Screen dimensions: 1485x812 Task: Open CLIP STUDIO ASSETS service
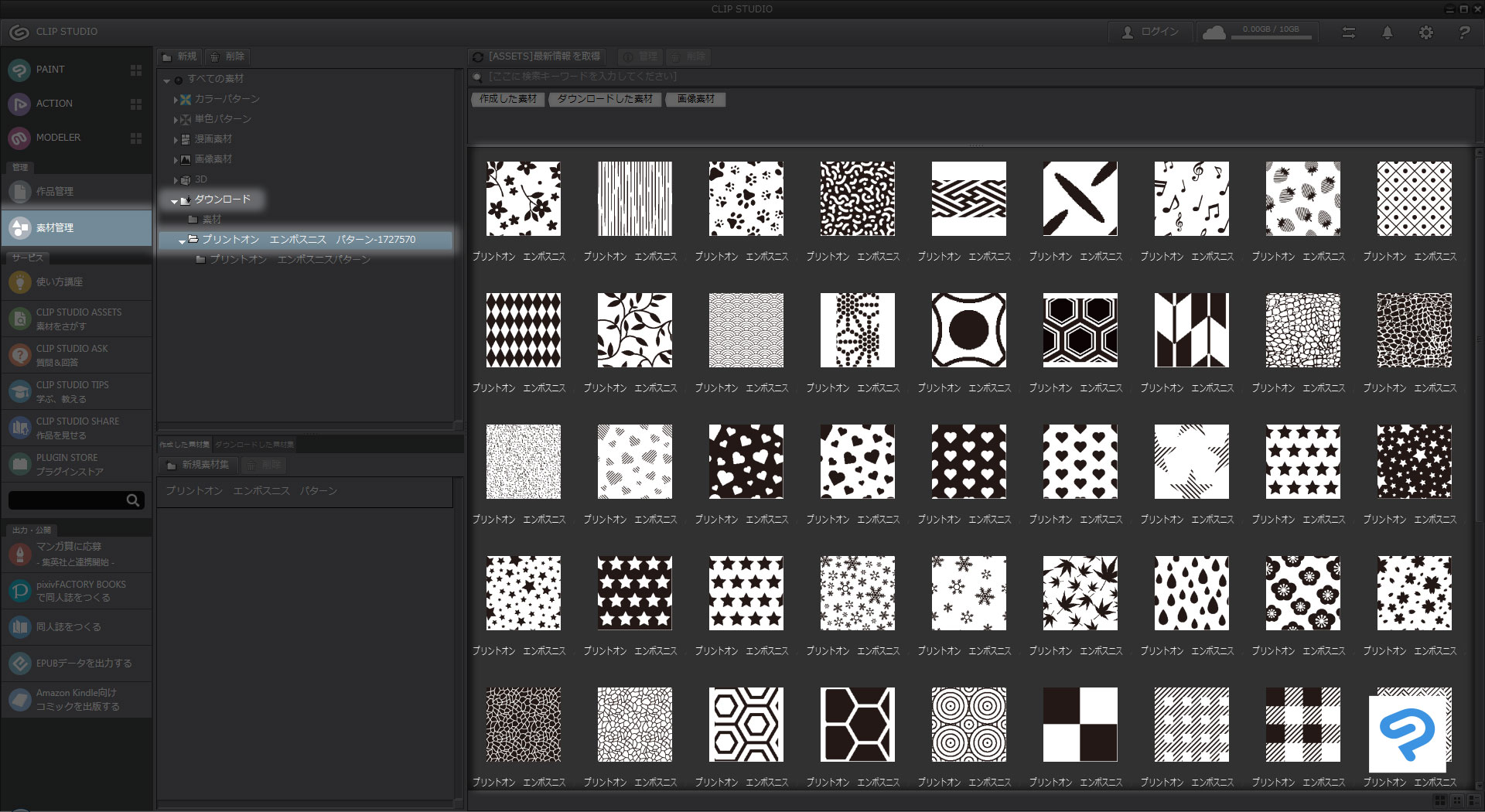[77, 319]
